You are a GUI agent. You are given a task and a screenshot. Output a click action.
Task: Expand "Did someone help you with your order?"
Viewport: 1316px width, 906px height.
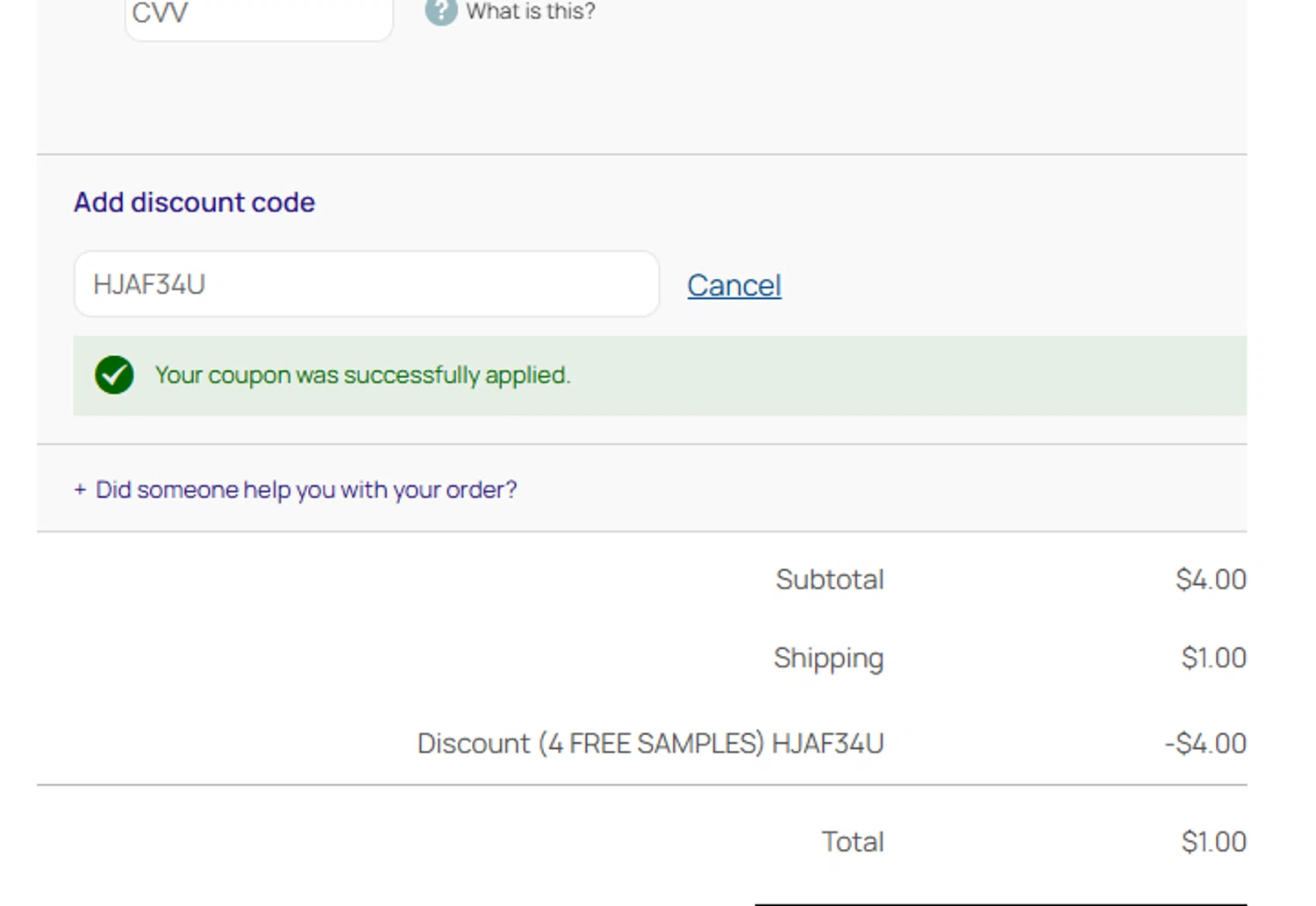pos(305,489)
